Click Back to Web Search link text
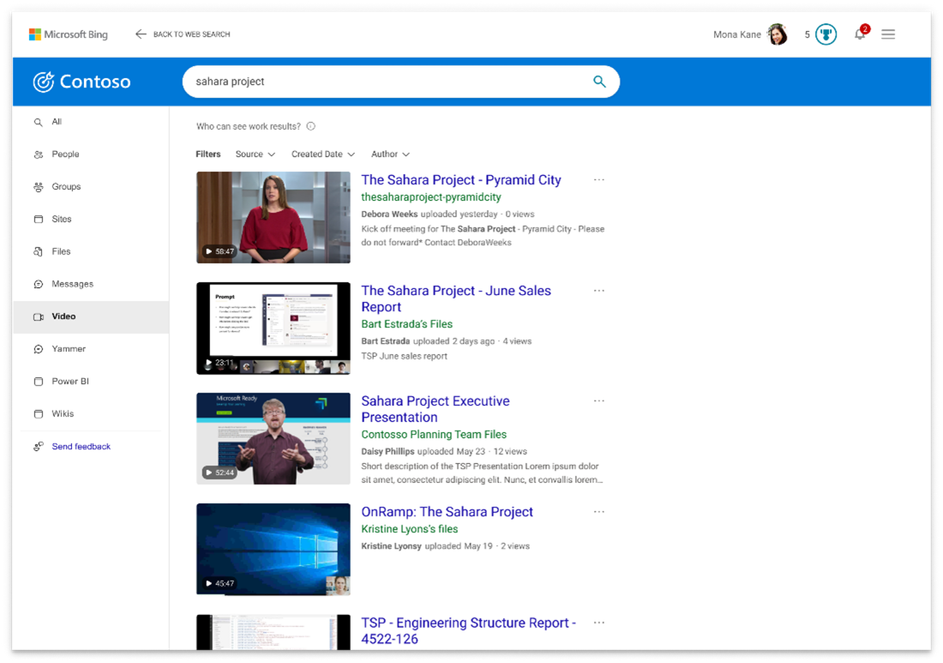The height and width of the screenshot is (663, 943). pos(192,34)
